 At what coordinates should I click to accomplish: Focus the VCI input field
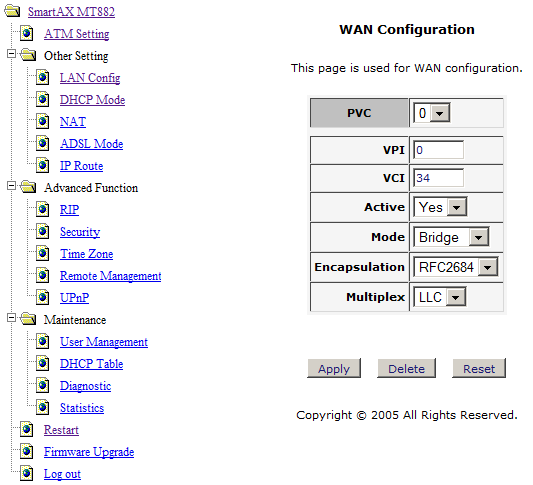(x=439, y=178)
